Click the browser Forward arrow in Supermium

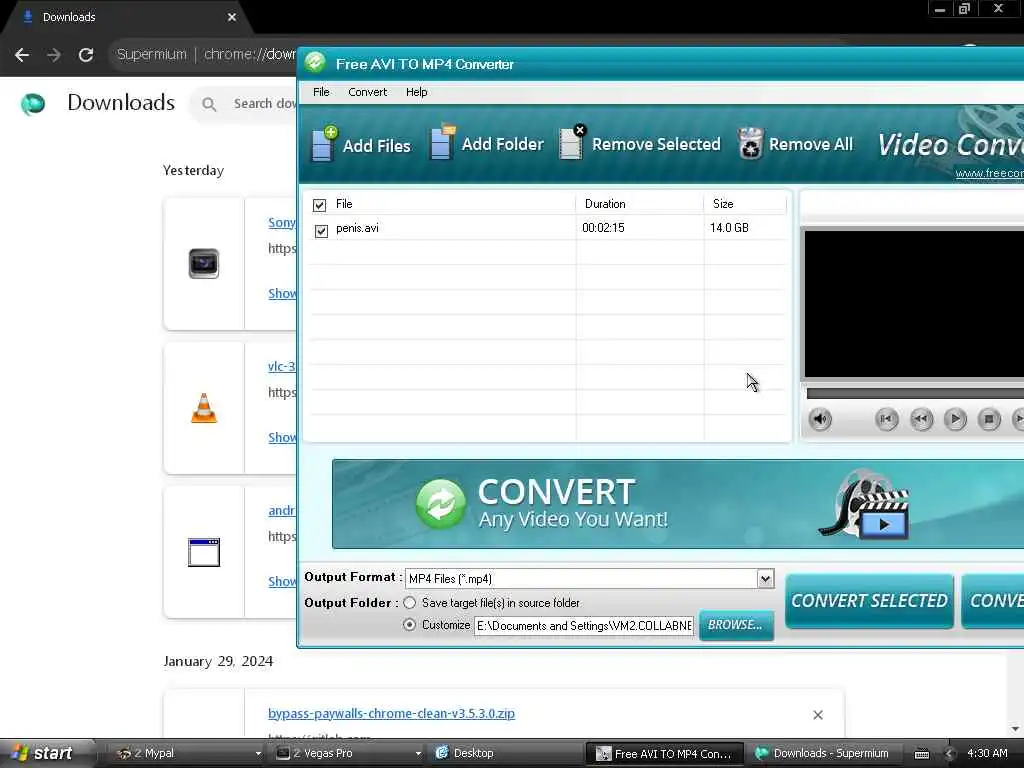[x=54, y=55]
